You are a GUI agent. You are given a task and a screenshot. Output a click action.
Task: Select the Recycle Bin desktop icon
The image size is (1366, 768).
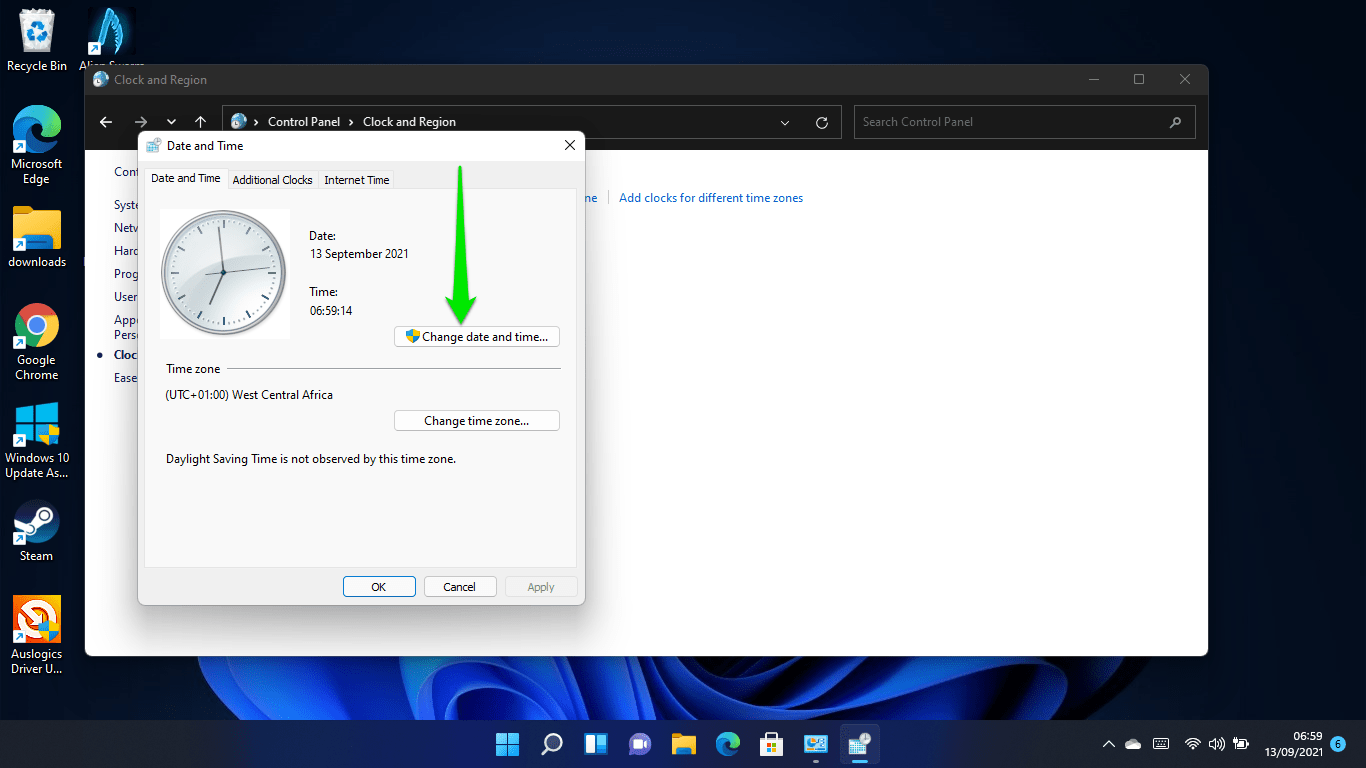click(x=37, y=40)
